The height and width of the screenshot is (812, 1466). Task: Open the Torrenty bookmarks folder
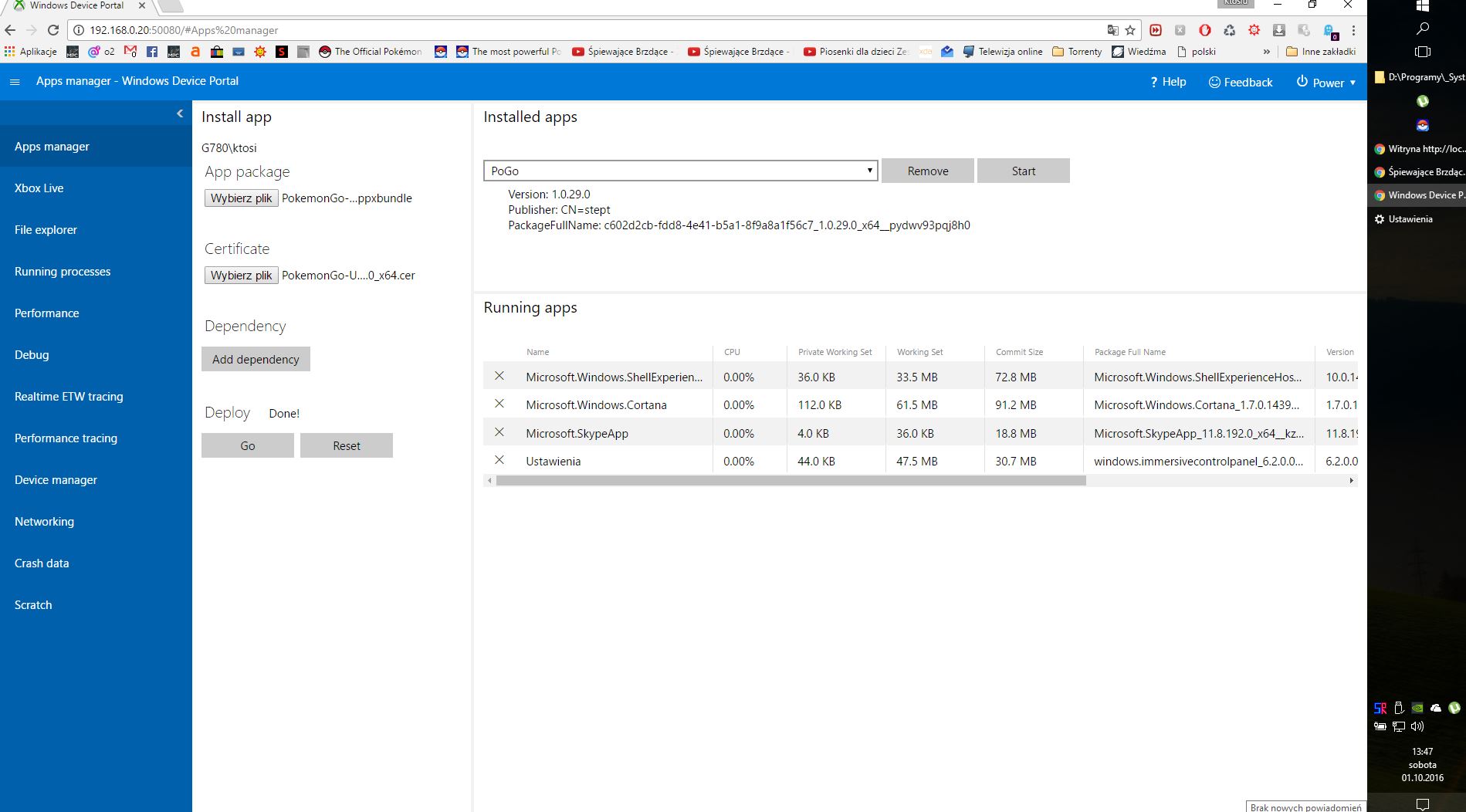pyautogui.click(x=1077, y=52)
